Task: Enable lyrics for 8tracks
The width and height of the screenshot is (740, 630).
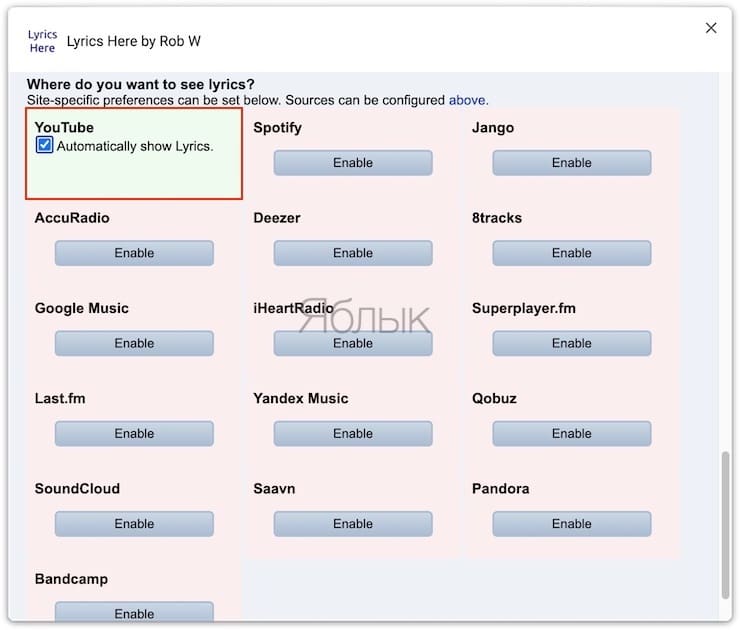Action: (x=572, y=253)
